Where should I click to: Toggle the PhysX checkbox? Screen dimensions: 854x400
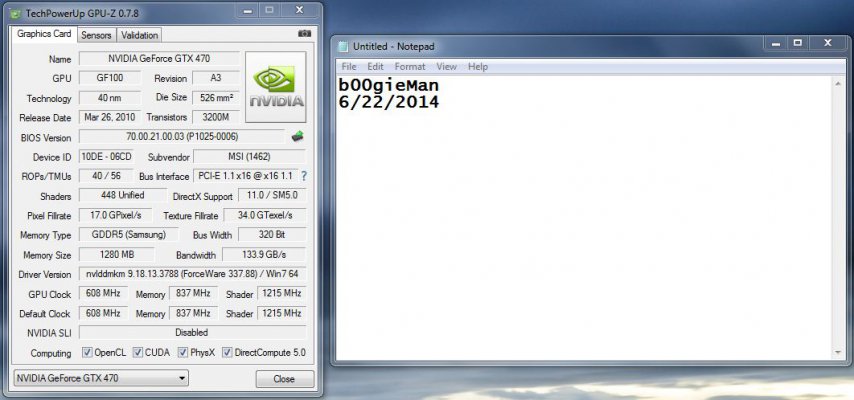point(183,353)
